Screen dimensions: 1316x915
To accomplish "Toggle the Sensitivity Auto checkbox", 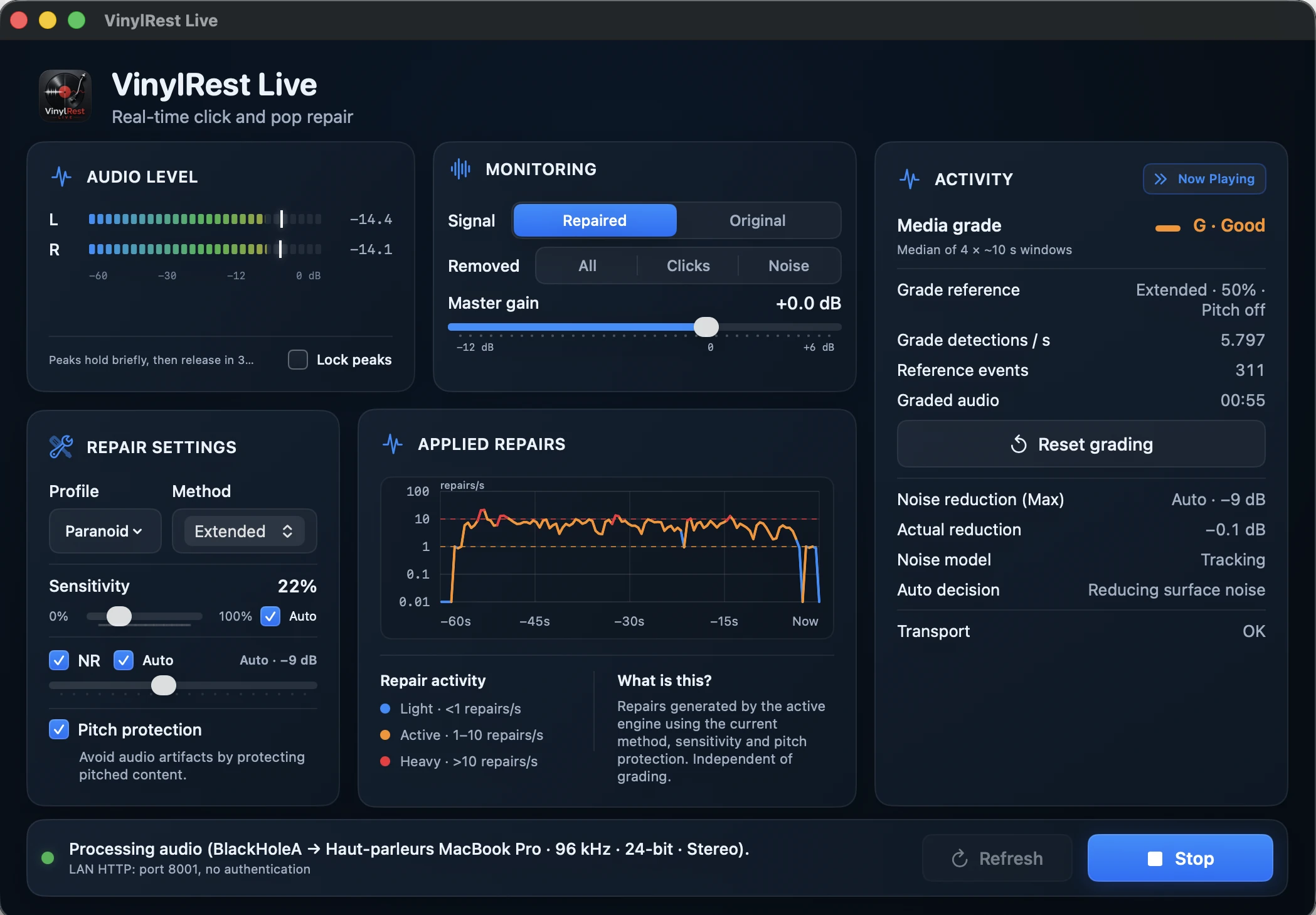I will pos(270,616).
